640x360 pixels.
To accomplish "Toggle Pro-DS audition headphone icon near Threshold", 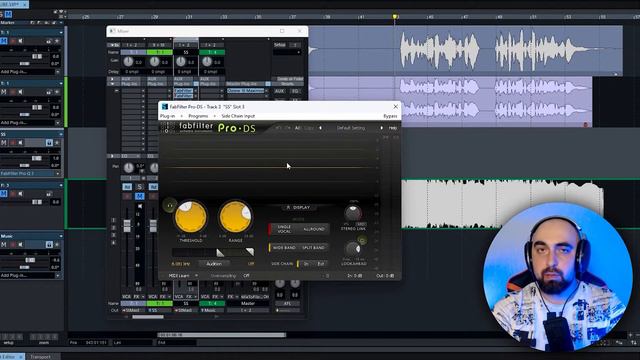I will [x=170, y=205].
